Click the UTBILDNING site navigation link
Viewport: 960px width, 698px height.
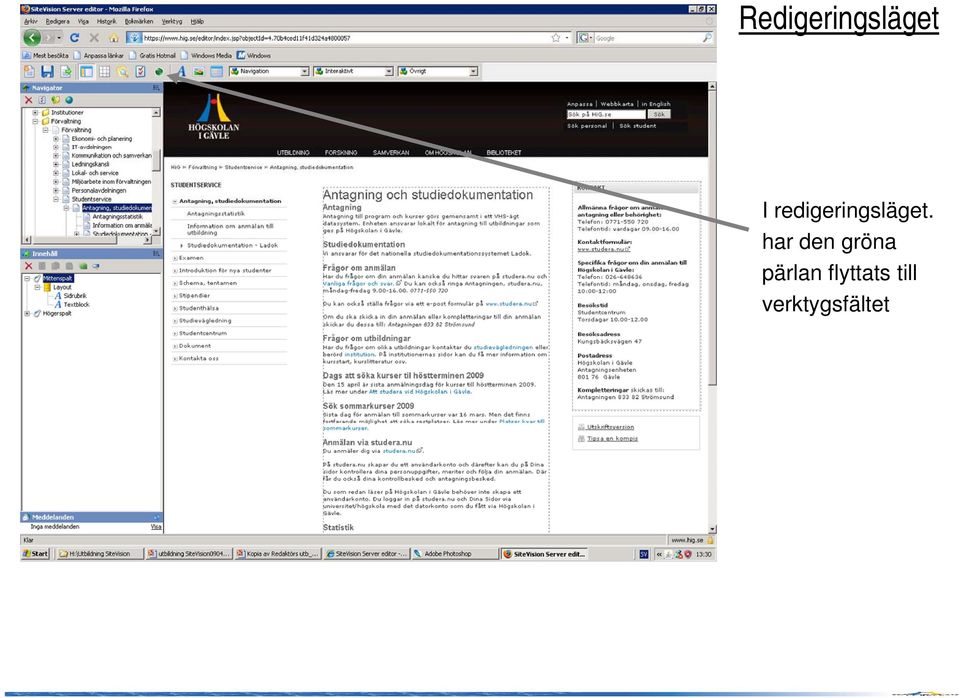(x=293, y=152)
